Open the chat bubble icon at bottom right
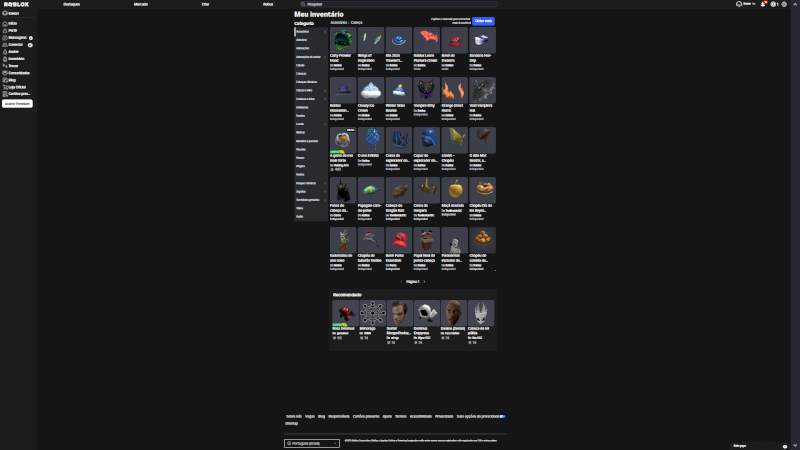This screenshot has width=800, height=450. pos(785,446)
